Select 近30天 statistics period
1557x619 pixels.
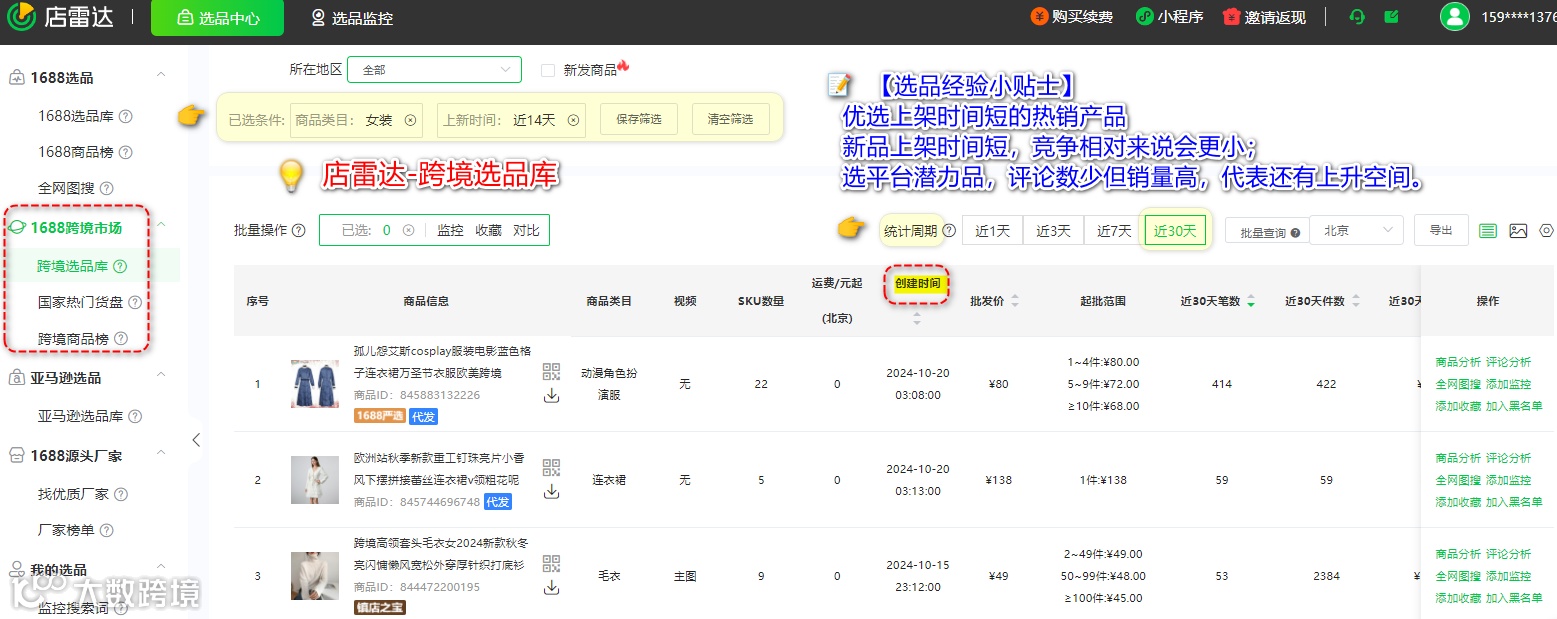(1175, 231)
